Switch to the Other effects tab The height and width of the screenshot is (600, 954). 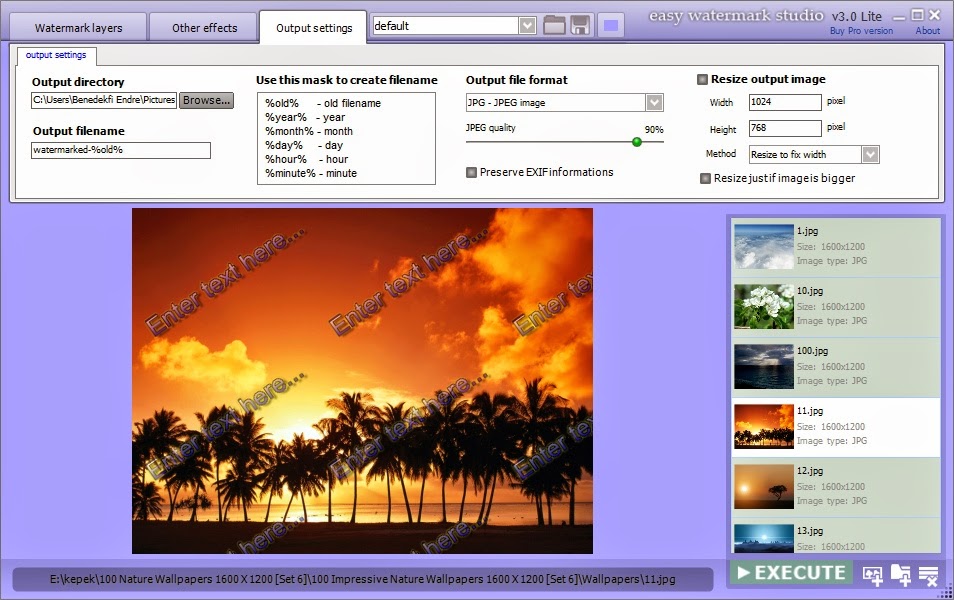pos(204,28)
